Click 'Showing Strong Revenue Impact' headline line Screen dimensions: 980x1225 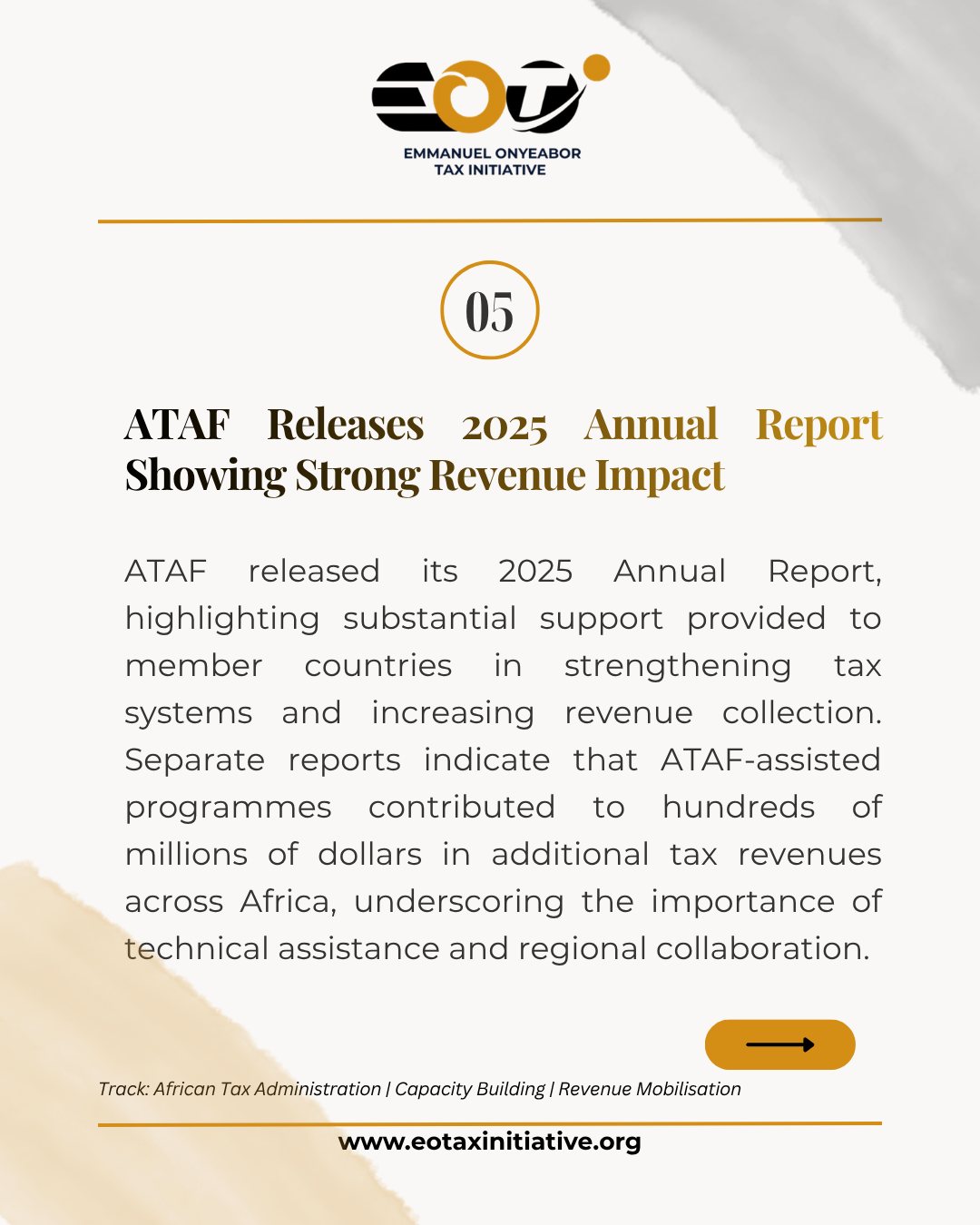click(425, 476)
